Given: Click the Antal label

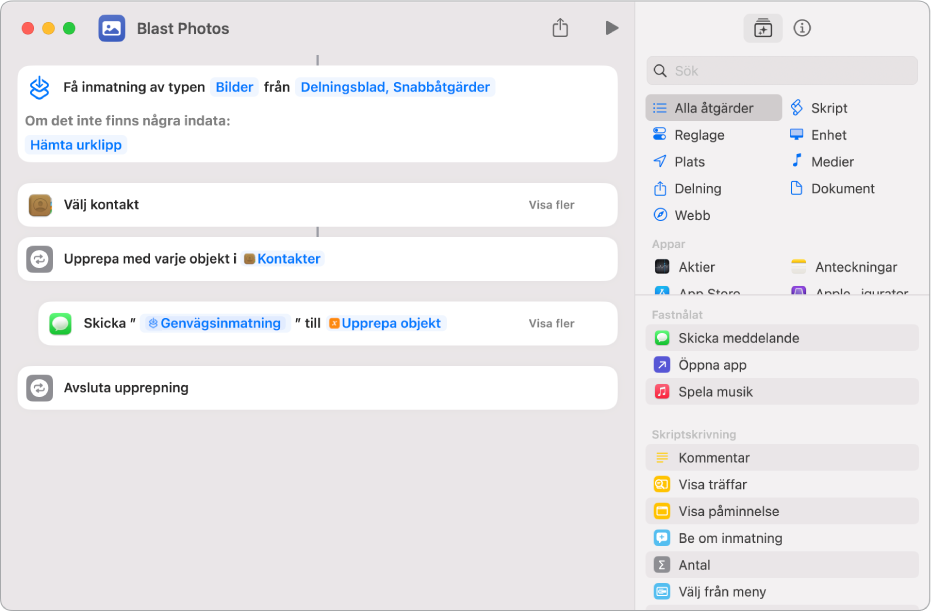Looking at the screenshot, I should point(694,565).
